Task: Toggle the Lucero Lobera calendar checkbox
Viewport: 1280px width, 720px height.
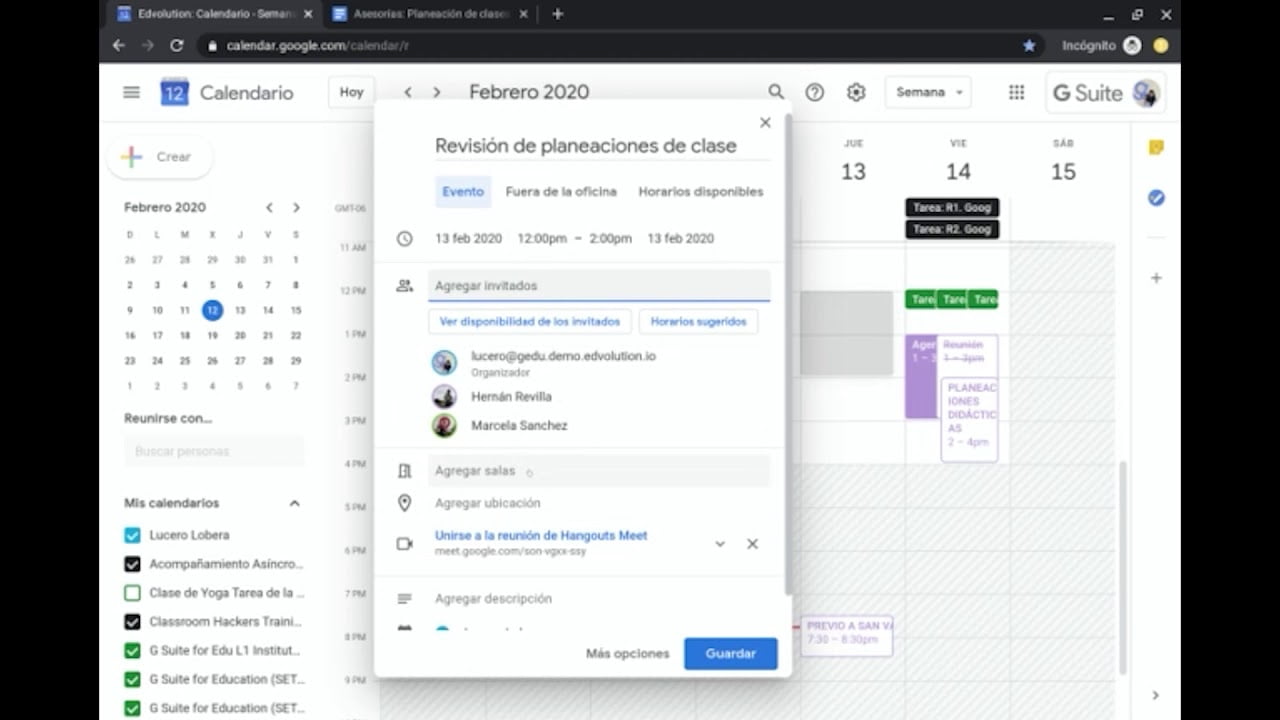Action: 132,535
